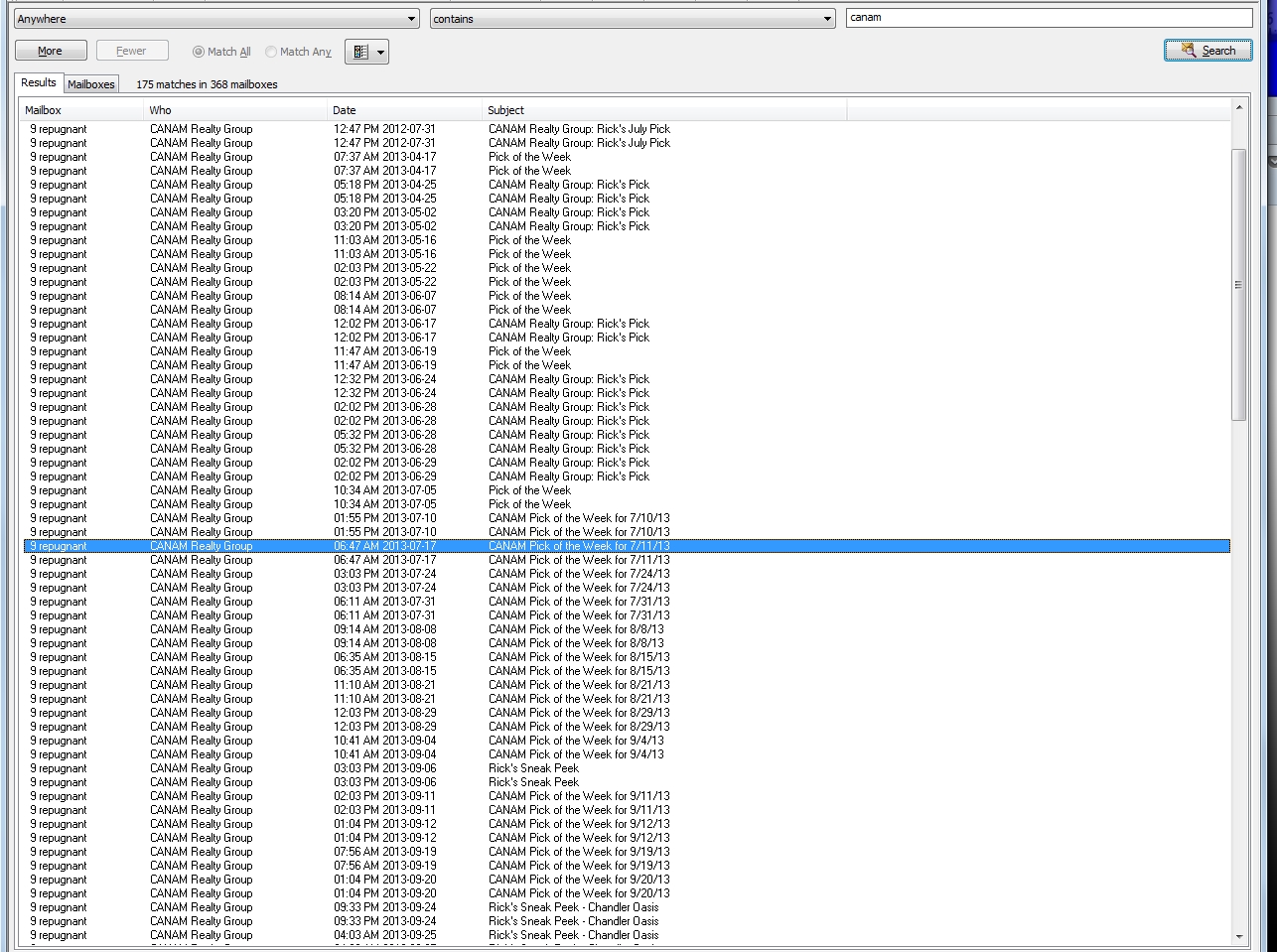This screenshot has height=952, width=1277.
Task: Click the More button
Action: coord(51,51)
